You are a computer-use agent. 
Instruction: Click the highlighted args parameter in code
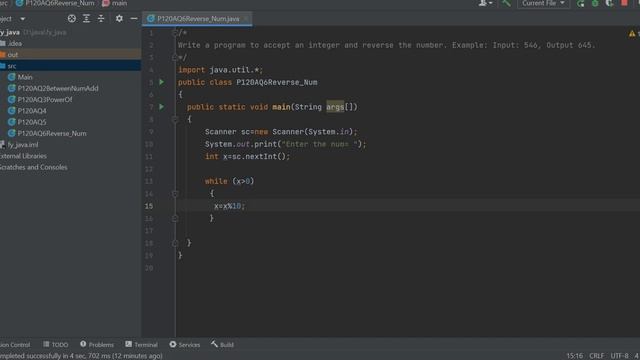(335, 107)
